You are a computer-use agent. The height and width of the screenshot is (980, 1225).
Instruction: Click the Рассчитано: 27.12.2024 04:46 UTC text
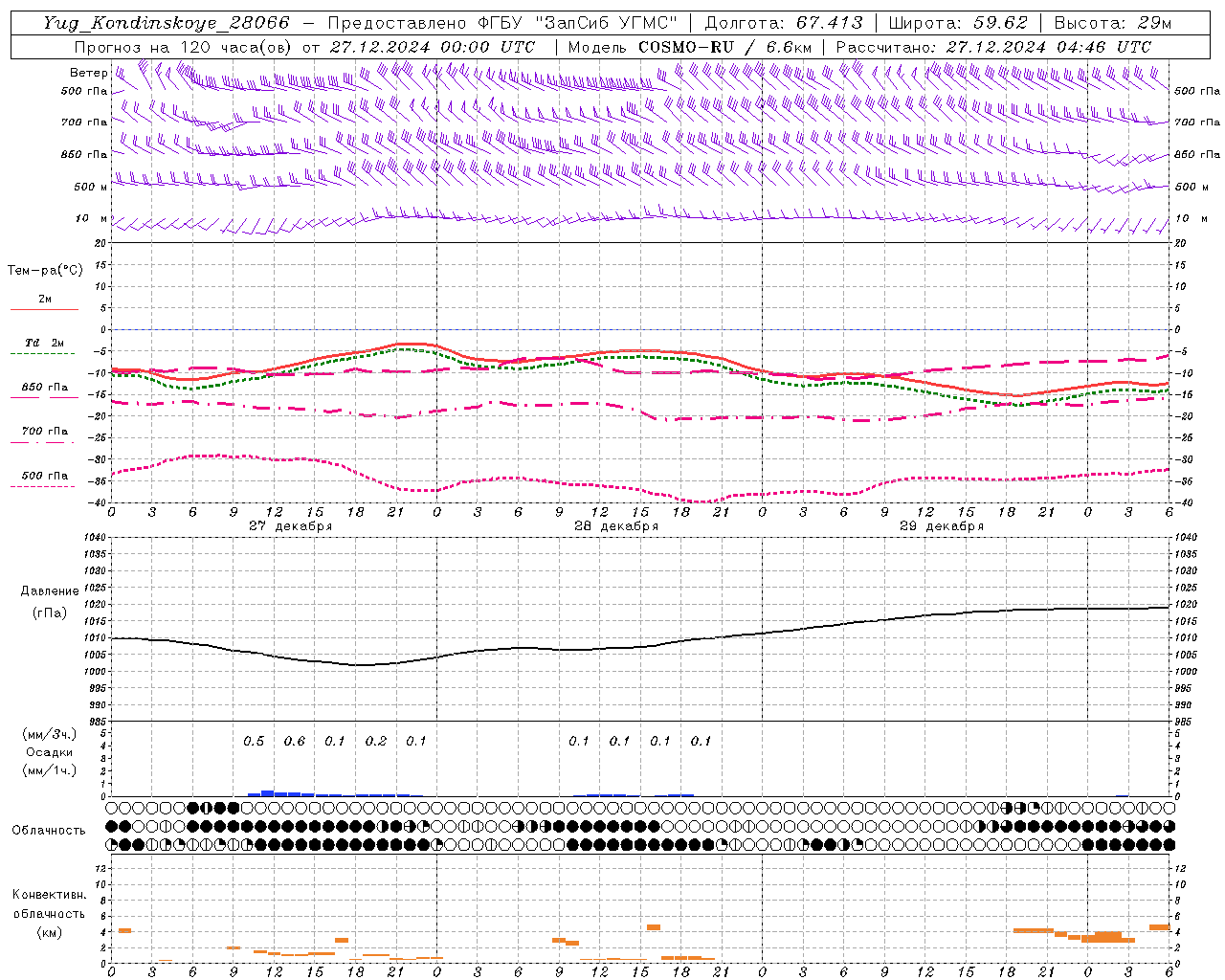click(x=993, y=47)
